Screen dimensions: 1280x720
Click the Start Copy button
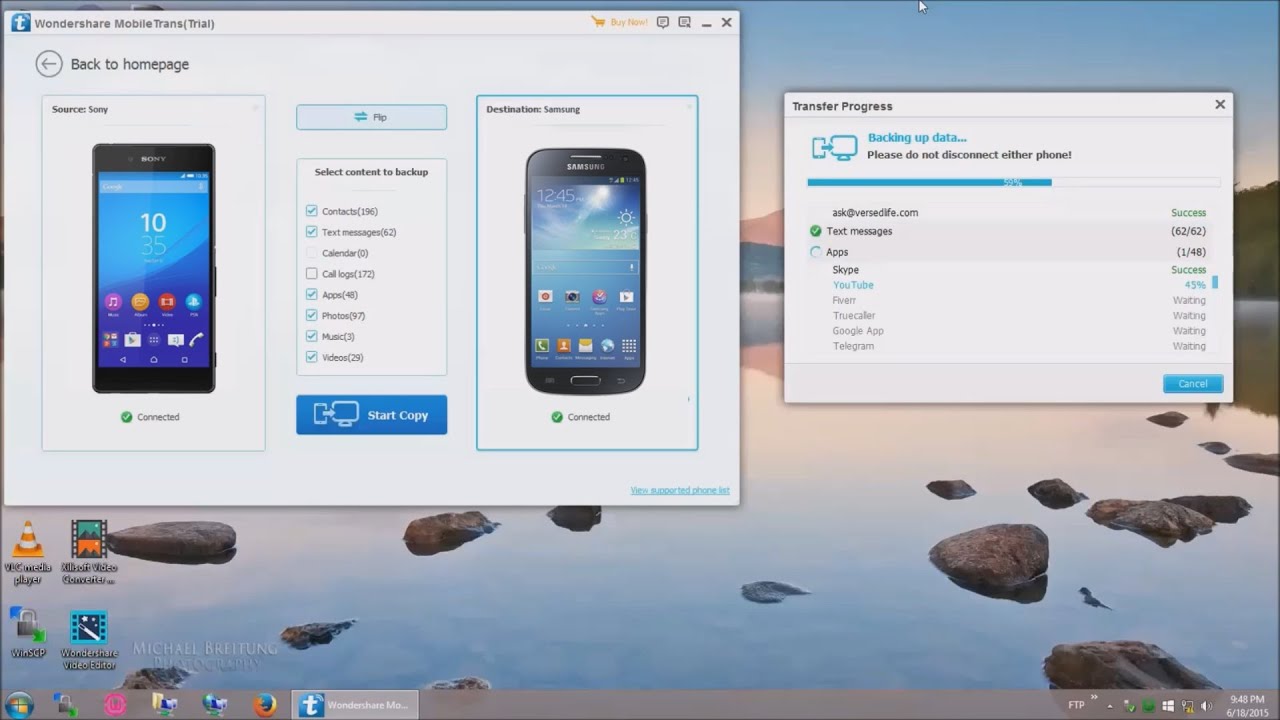[x=371, y=415]
